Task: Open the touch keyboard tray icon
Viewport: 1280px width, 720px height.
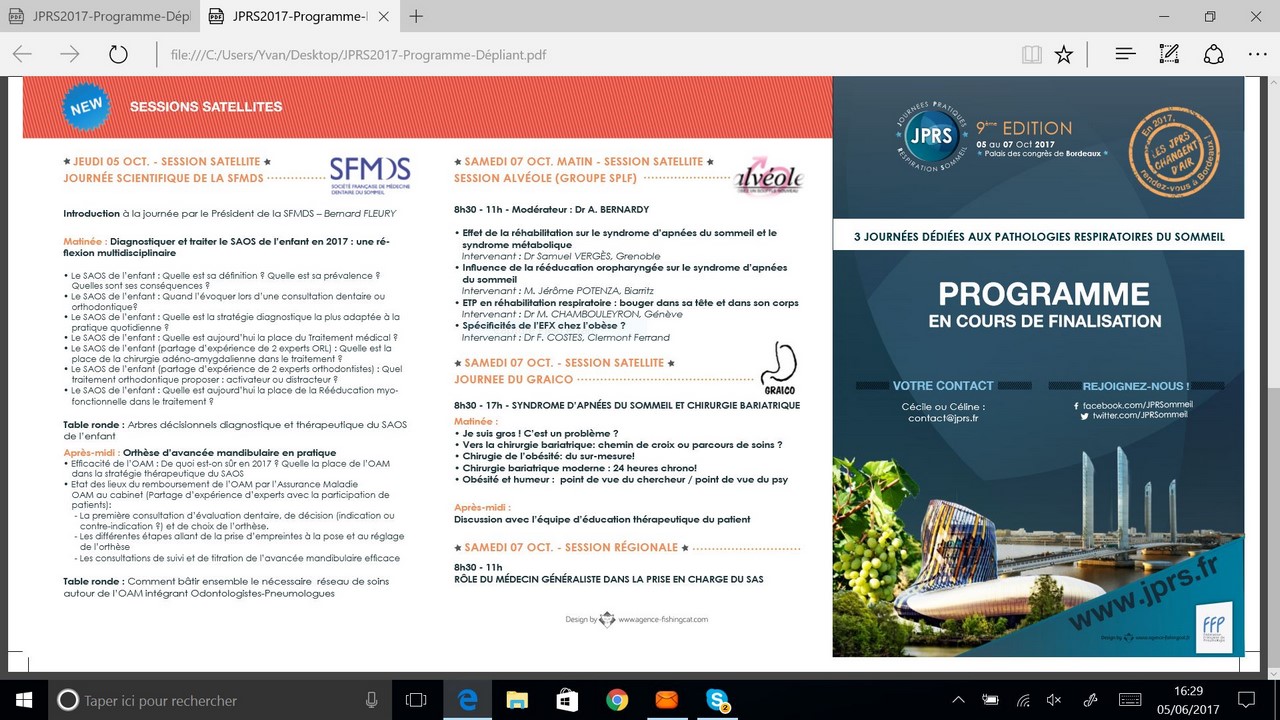Action: pyautogui.click(x=1130, y=700)
